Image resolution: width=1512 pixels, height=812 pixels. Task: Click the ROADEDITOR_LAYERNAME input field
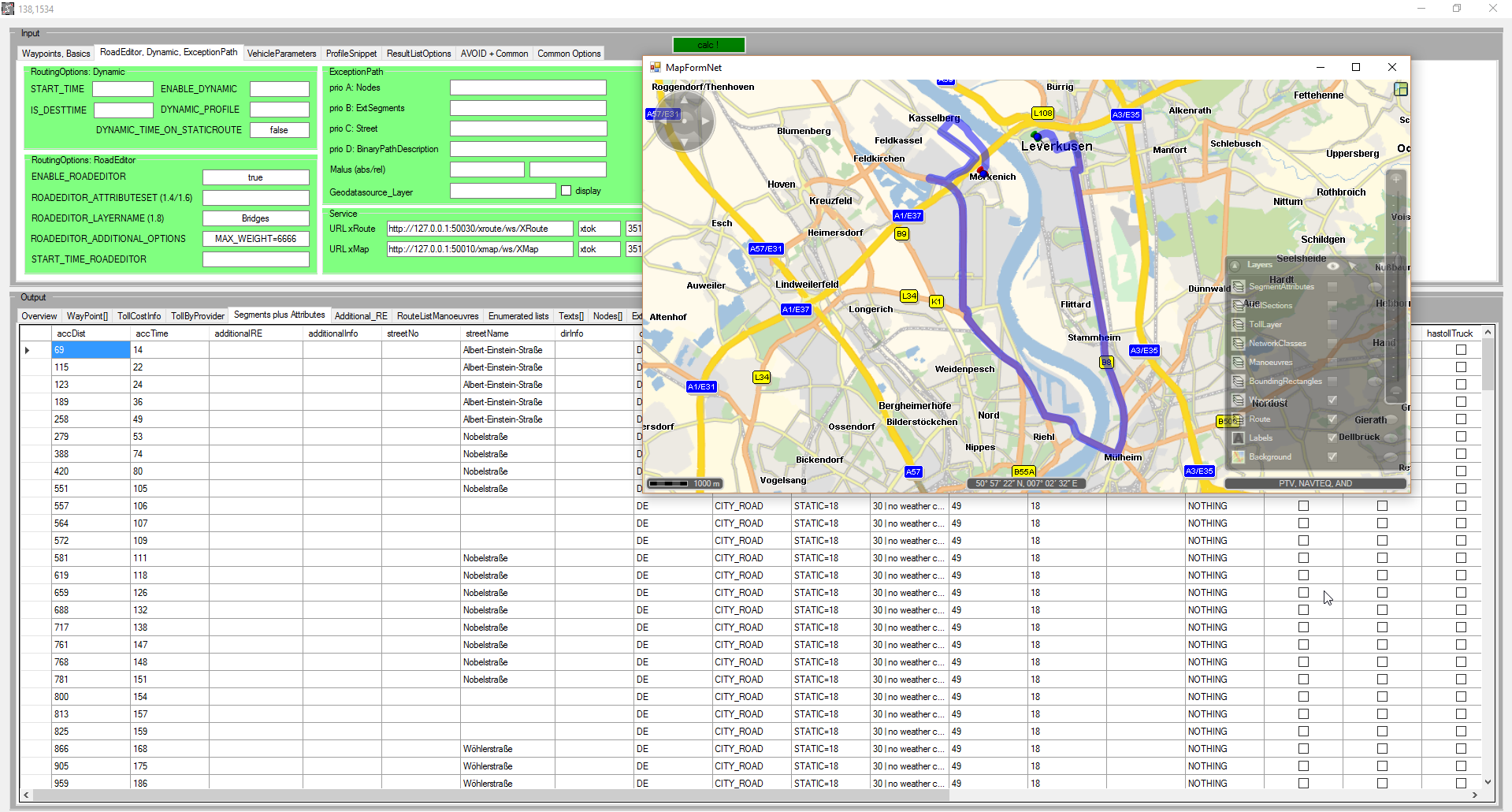coord(255,218)
